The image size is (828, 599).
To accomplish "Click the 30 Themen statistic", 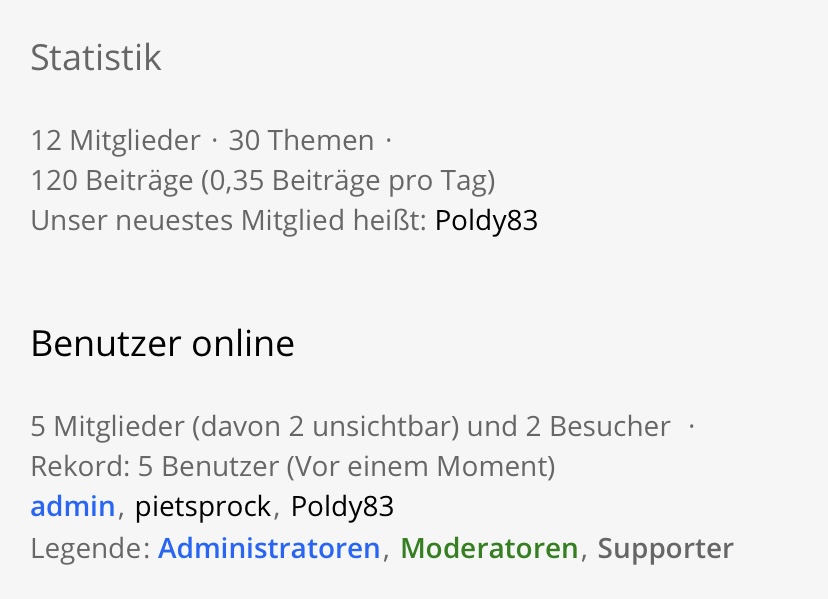I will (301, 141).
